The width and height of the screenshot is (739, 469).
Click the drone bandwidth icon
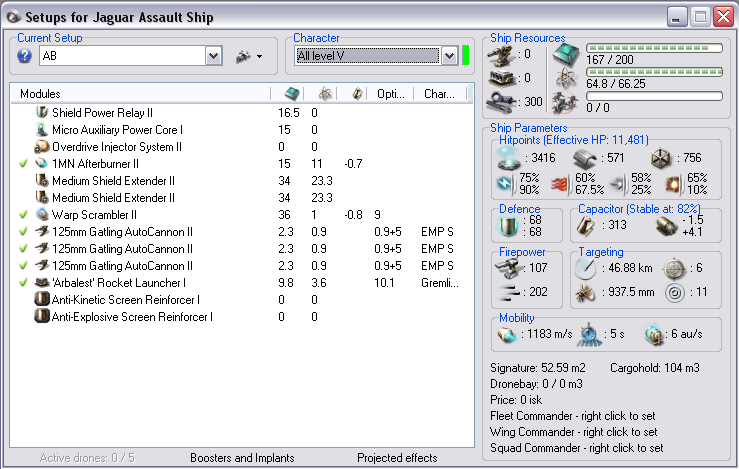tap(566, 103)
